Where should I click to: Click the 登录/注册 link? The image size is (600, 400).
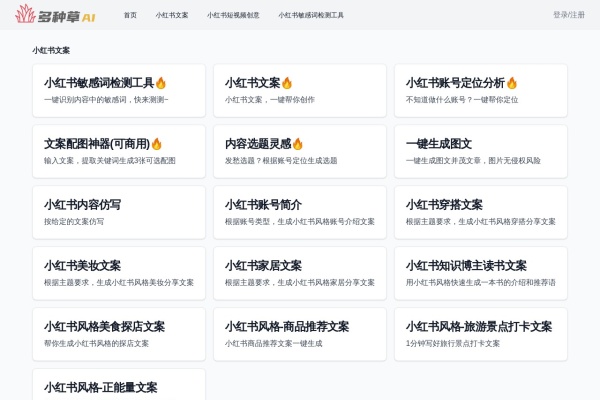coord(568,15)
